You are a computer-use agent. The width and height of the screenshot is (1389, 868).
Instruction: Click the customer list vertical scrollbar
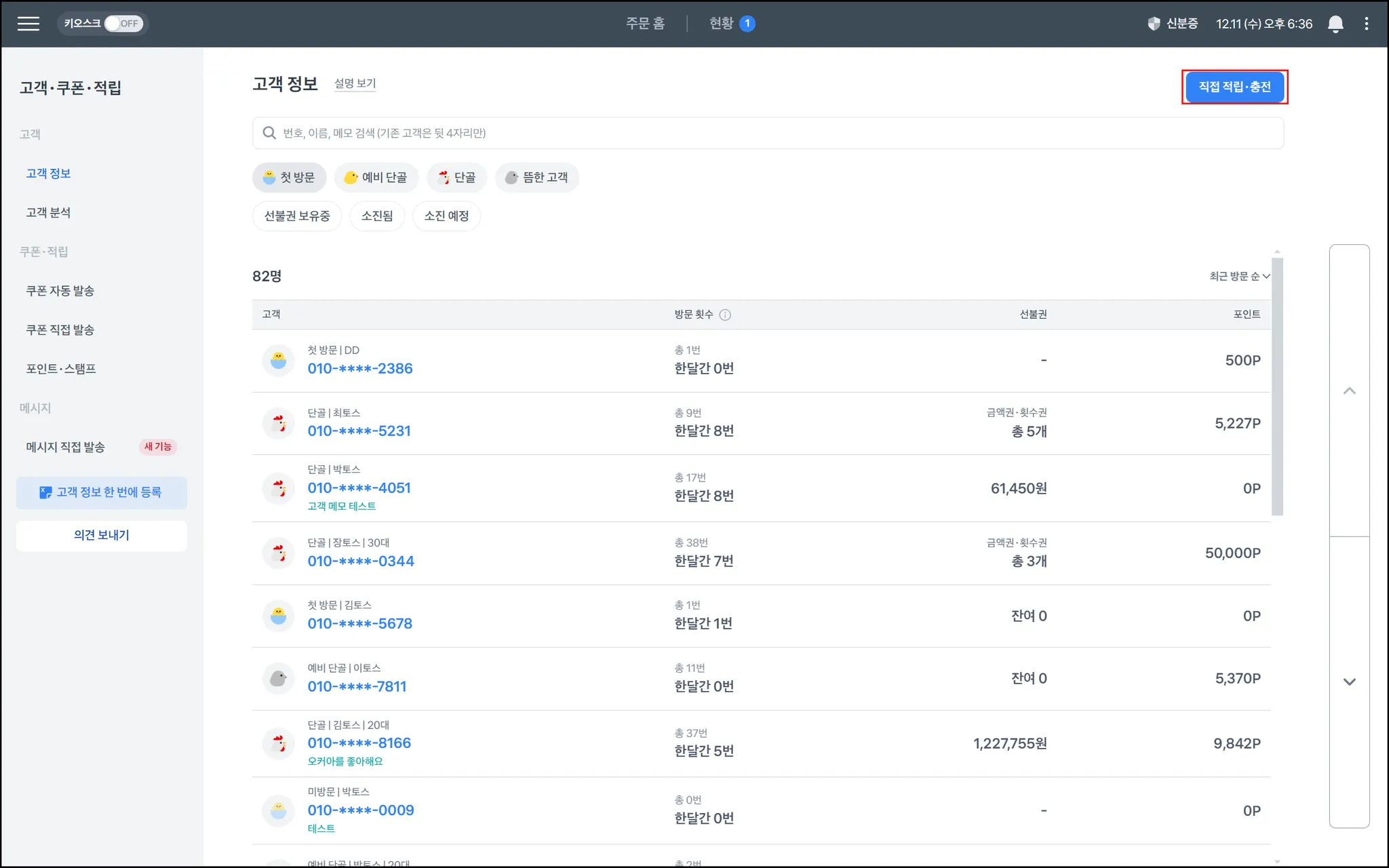pyautogui.click(x=1277, y=387)
